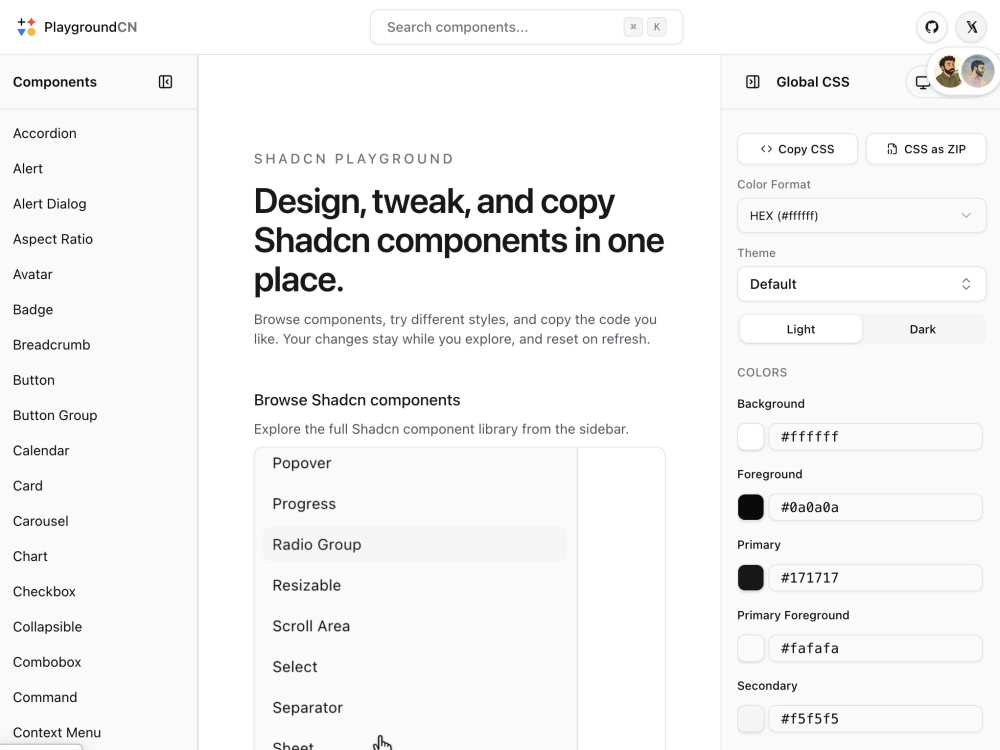Open the GitHub link icon
Image resolution: width=1000 pixels, height=750 pixels.
pyautogui.click(x=932, y=27)
